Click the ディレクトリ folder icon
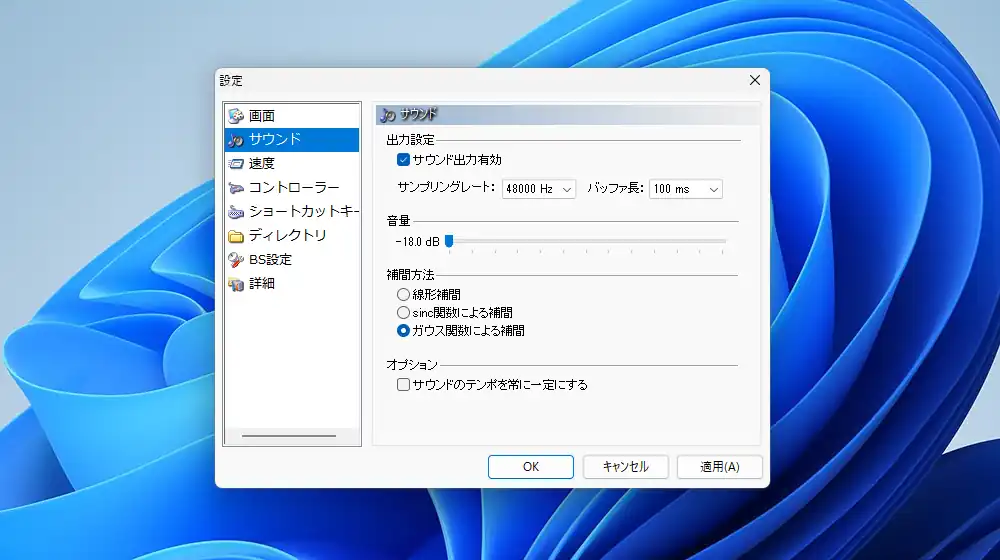1000x560 pixels. (x=236, y=236)
